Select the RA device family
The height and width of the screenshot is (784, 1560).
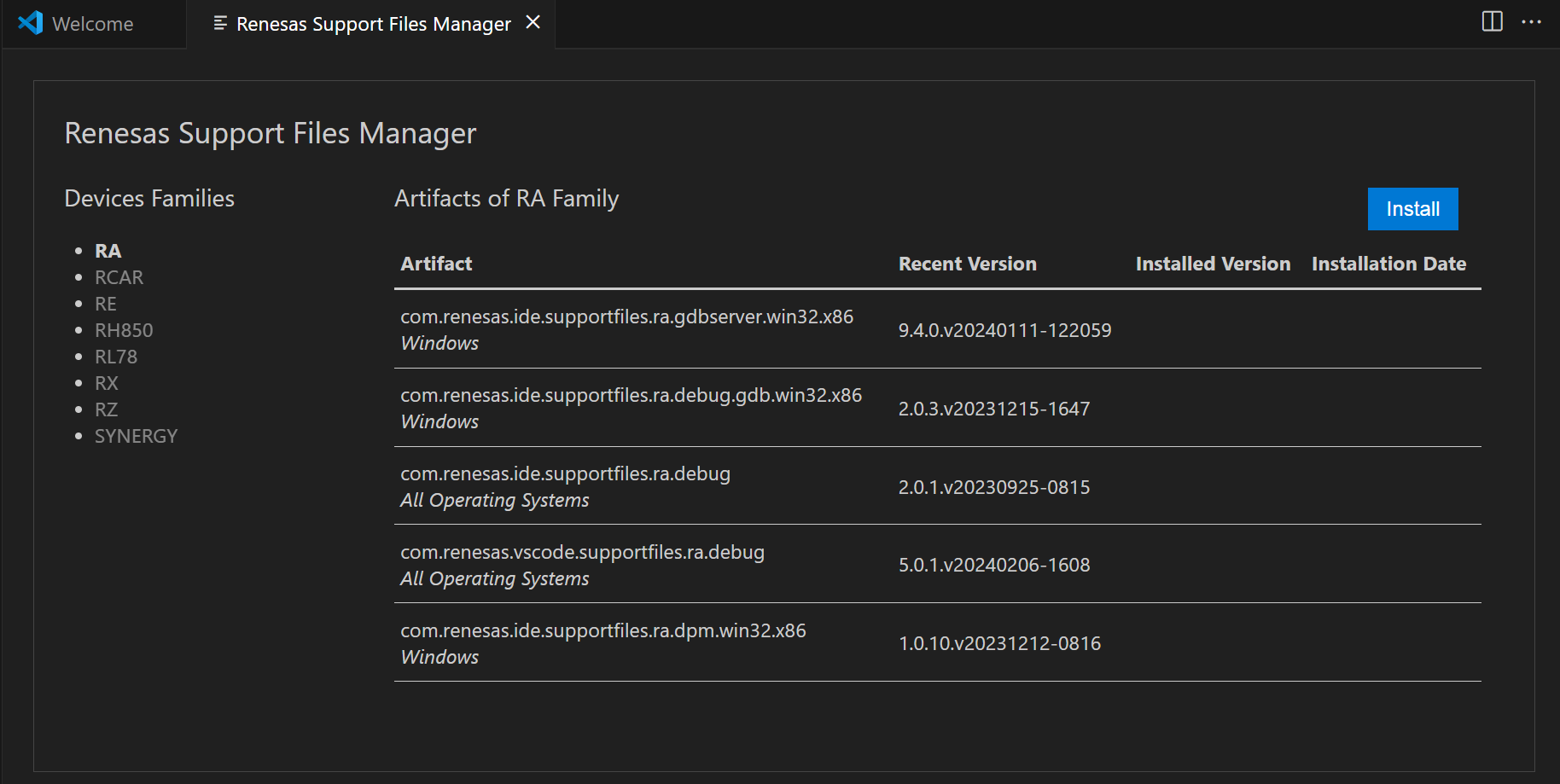pos(108,251)
